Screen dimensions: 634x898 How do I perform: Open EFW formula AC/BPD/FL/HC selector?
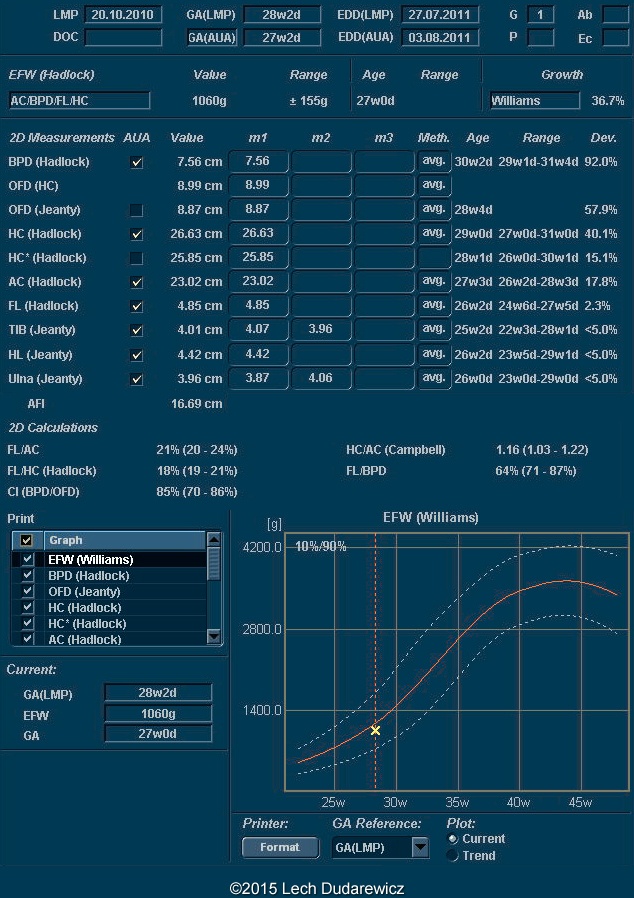[x=80, y=101]
